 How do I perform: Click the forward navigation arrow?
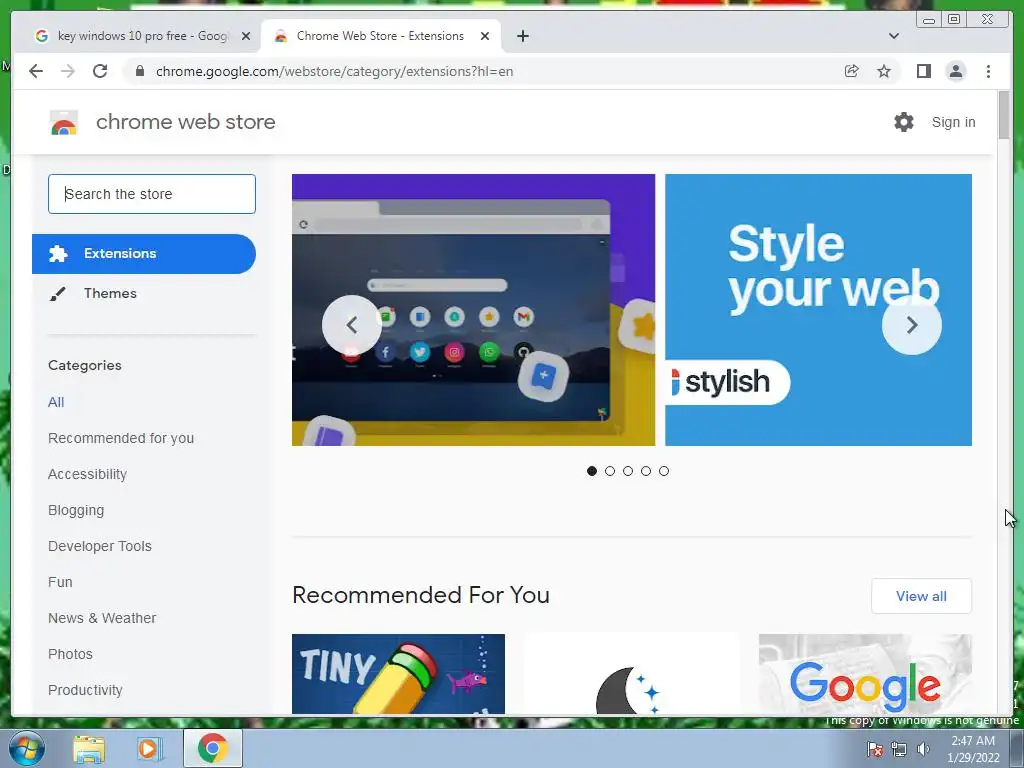68,71
